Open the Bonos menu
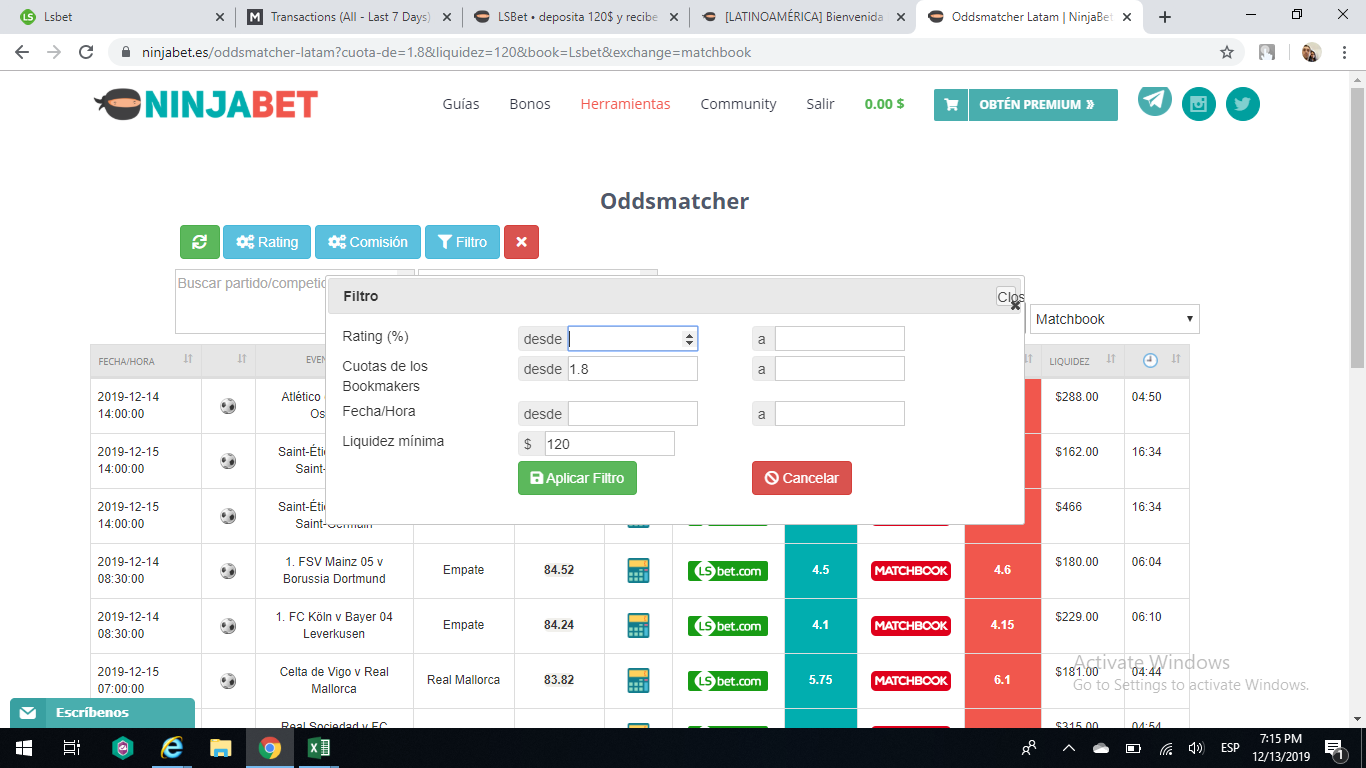1366x768 pixels. point(530,104)
